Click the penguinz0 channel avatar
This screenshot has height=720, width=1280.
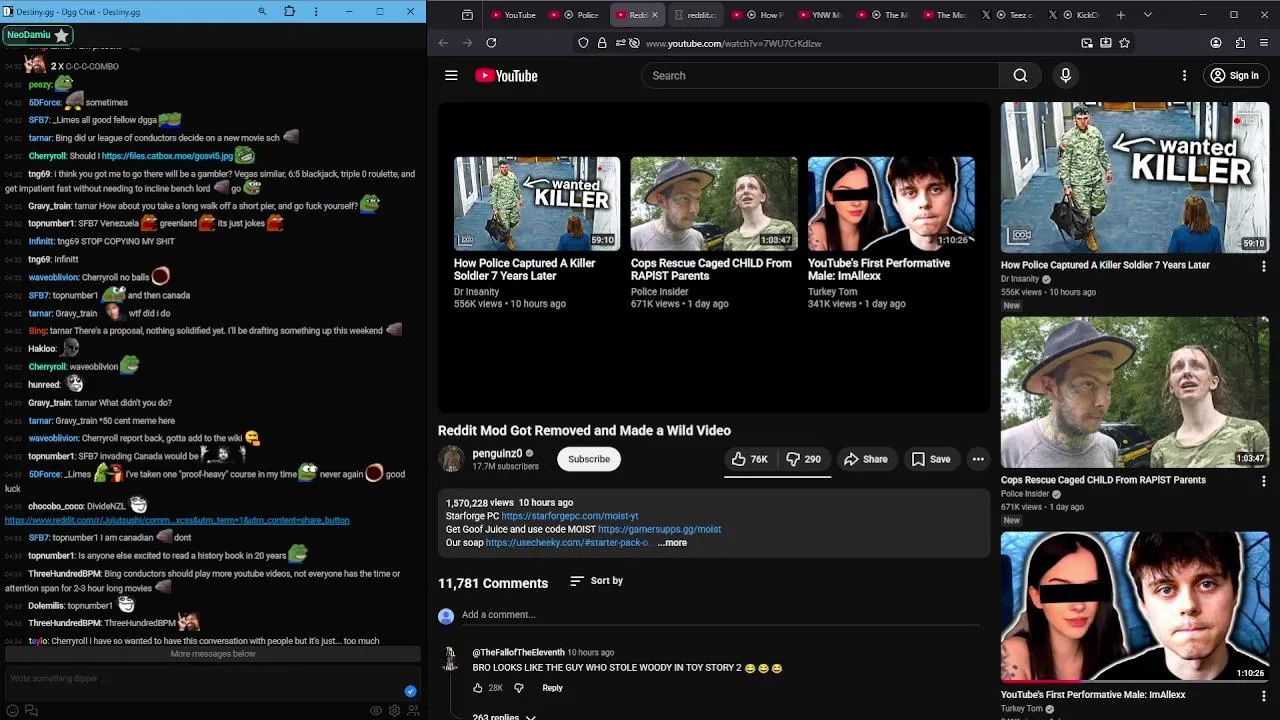pyautogui.click(x=451, y=459)
